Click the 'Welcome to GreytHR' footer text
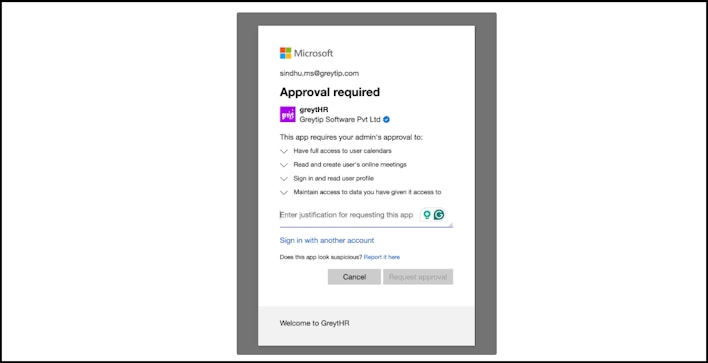 314,323
